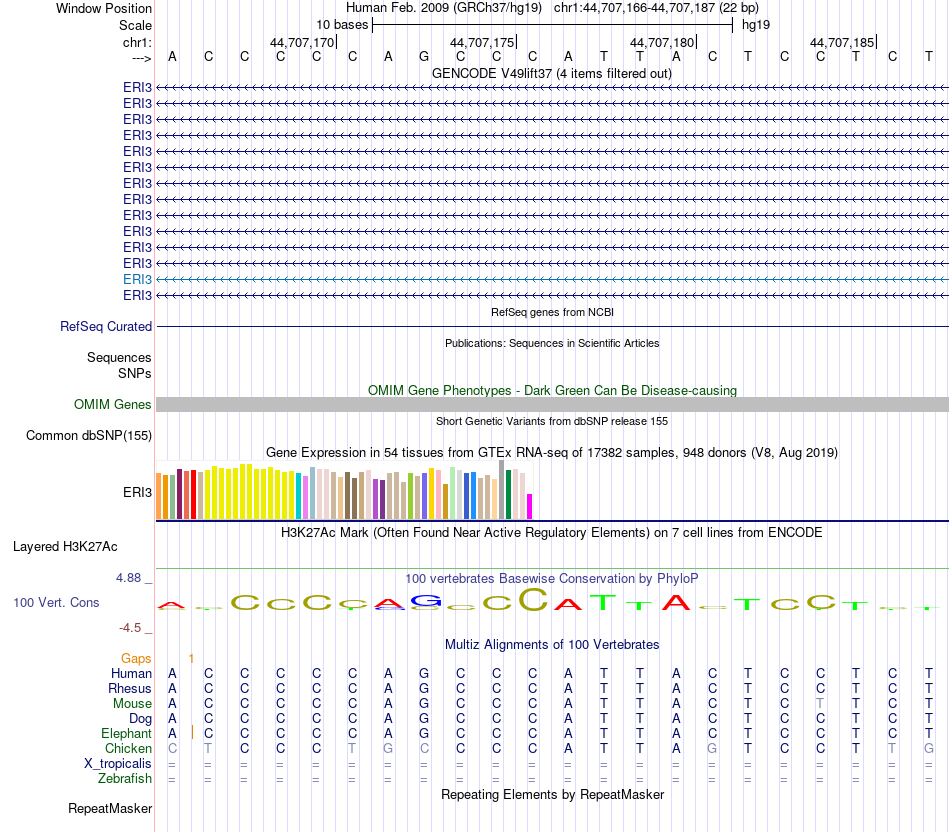Image resolution: width=950 pixels, height=832 pixels.
Task: Click the orange insertion bar in Elephant row
Action: tap(192, 733)
